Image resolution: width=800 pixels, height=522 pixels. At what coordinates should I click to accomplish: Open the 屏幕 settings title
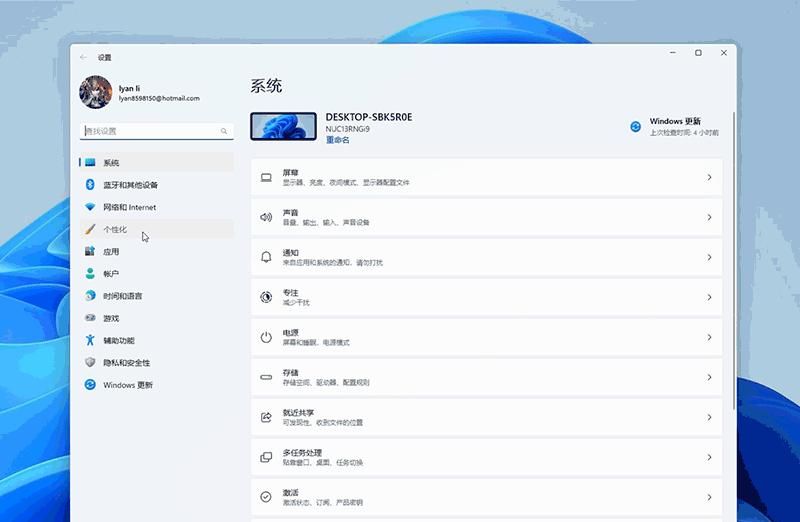click(x=291, y=172)
